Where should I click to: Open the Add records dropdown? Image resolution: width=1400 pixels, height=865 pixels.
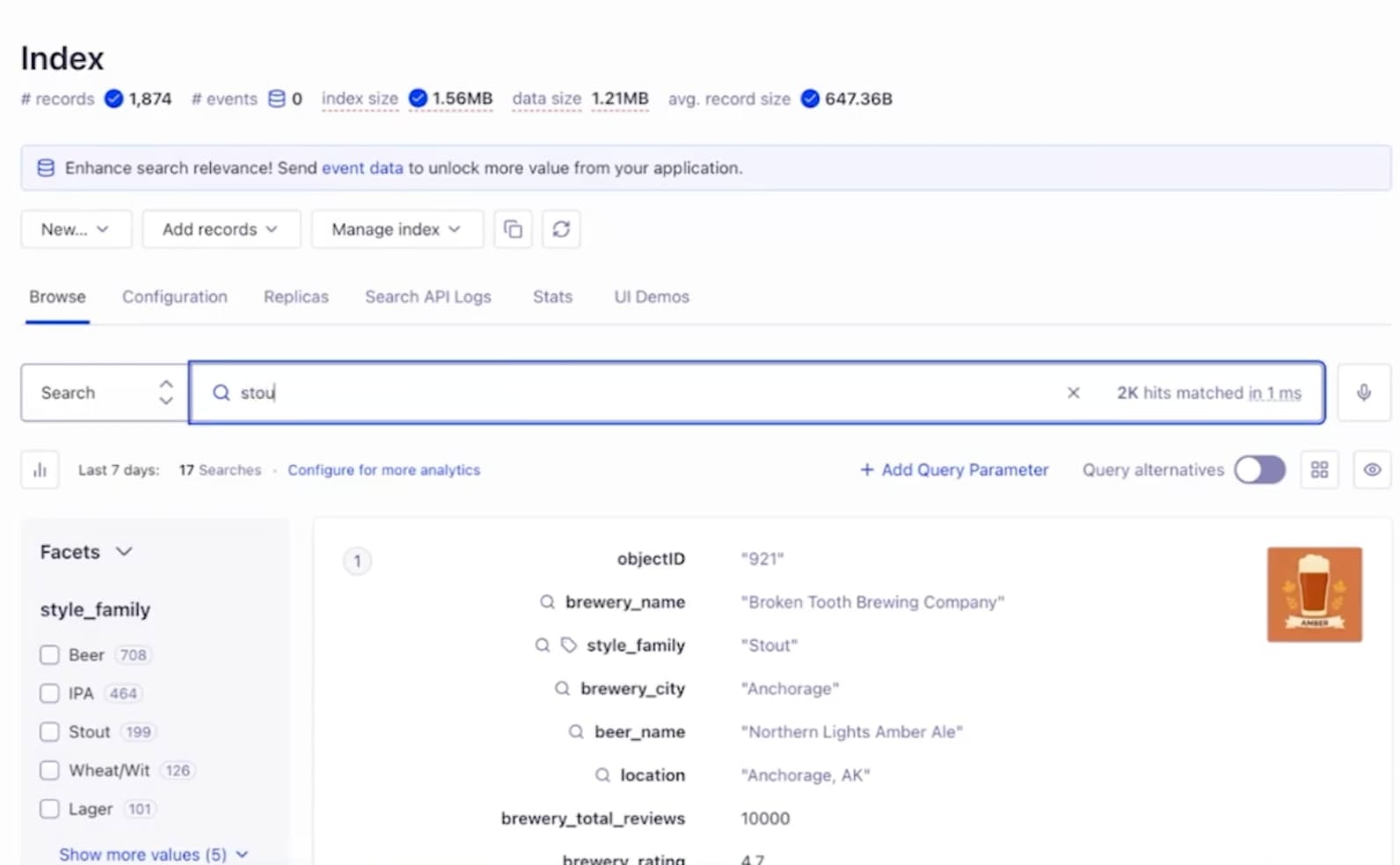[221, 229]
